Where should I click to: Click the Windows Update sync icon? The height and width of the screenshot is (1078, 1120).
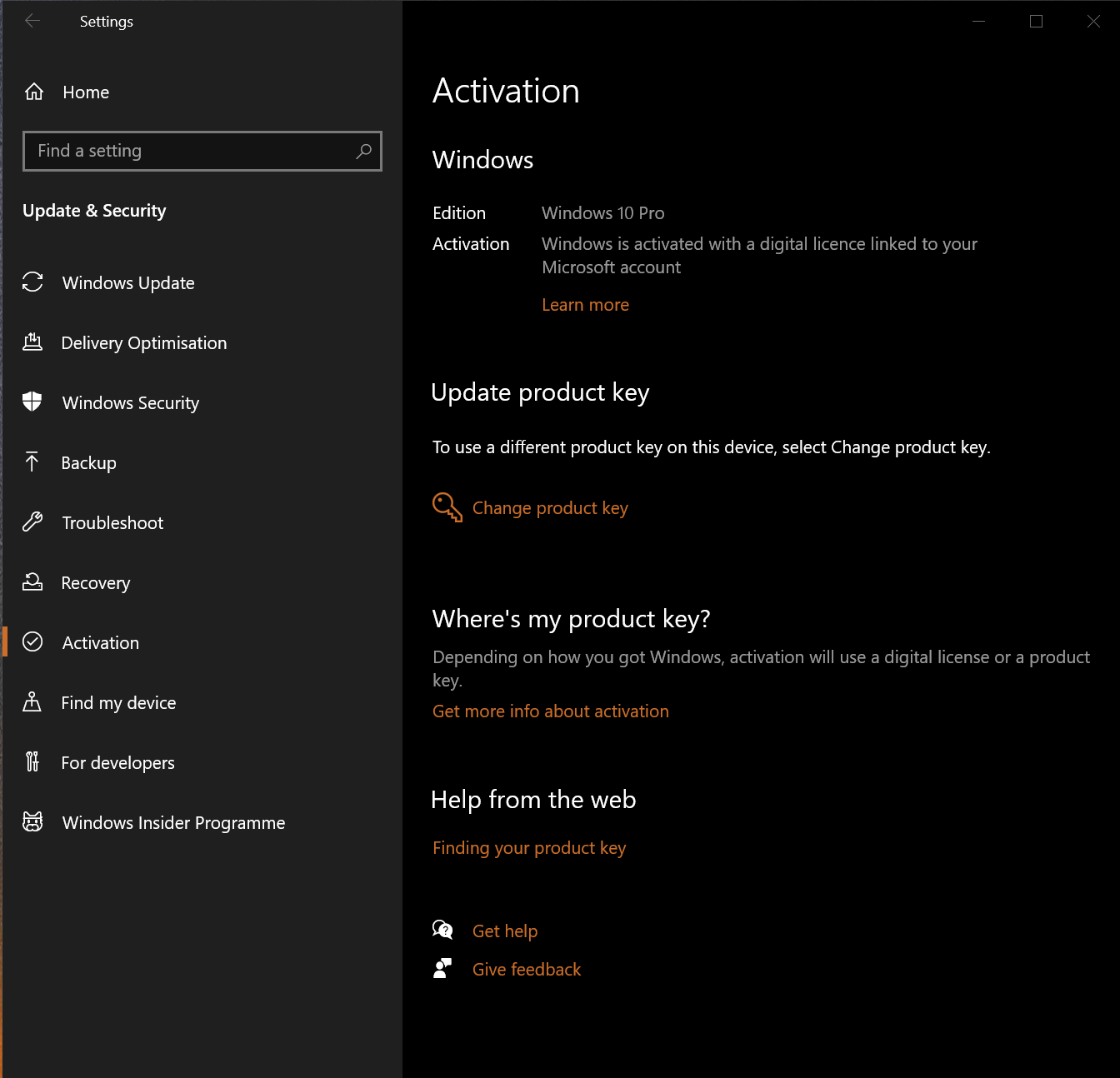click(32, 282)
